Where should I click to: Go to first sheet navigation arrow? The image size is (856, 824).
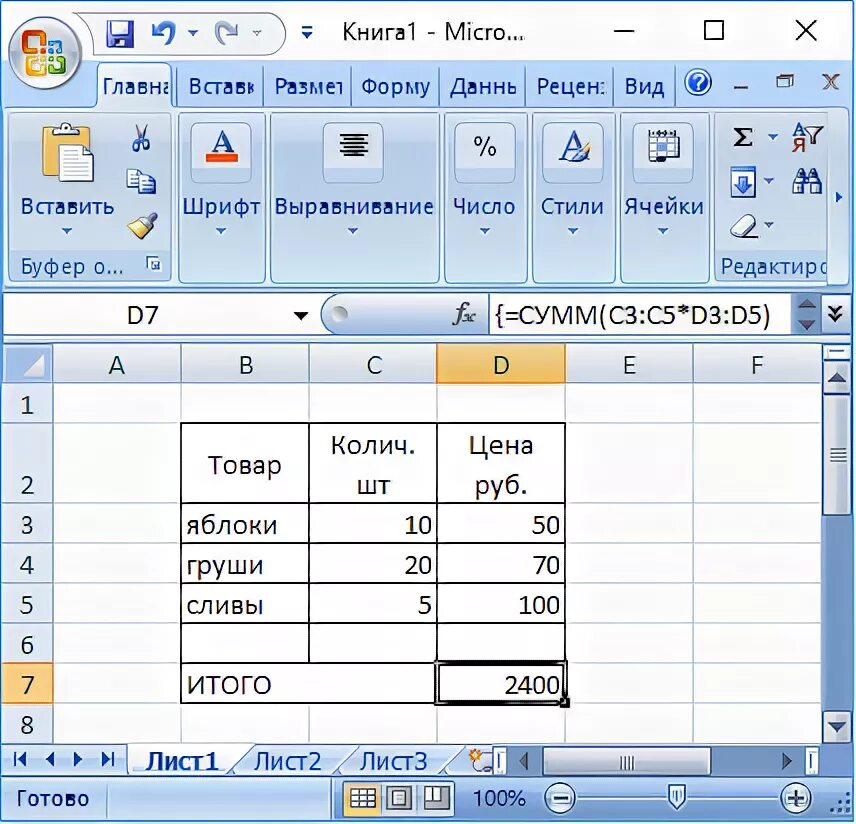click(x=20, y=759)
